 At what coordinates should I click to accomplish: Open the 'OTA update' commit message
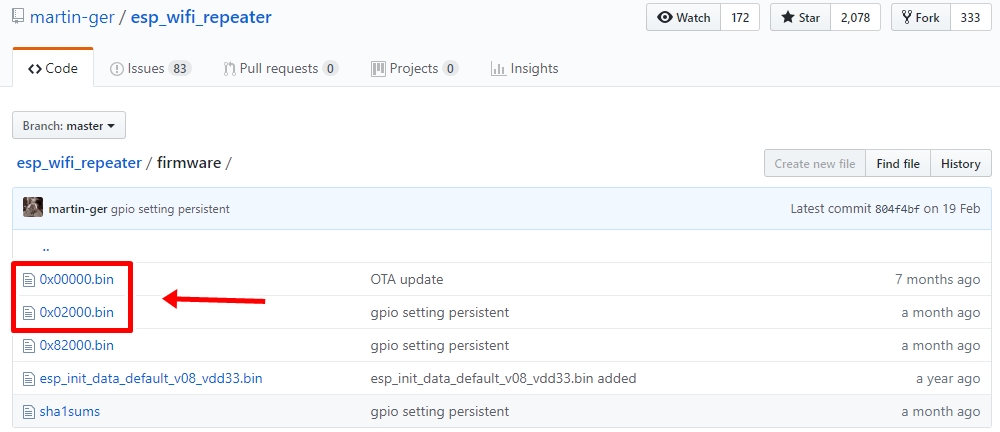coord(406,279)
